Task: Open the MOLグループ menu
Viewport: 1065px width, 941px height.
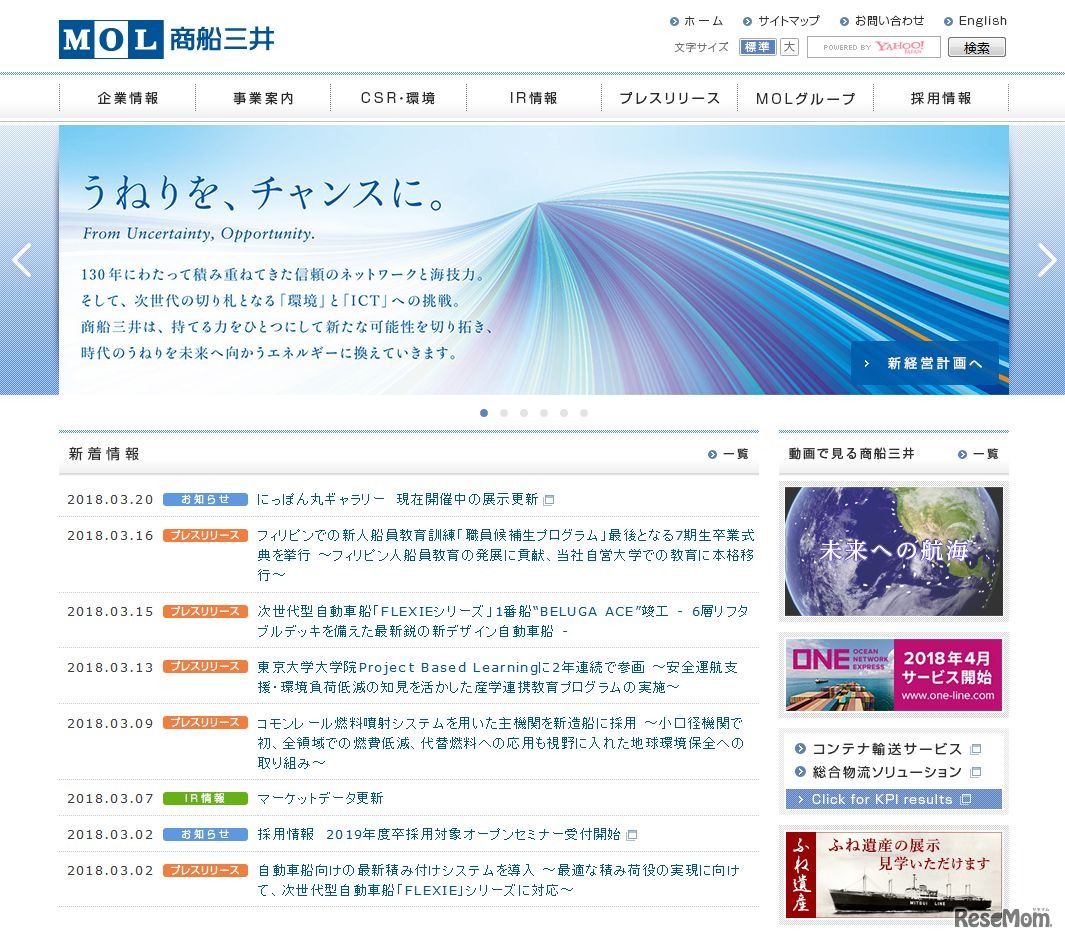Action: pos(806,99)
